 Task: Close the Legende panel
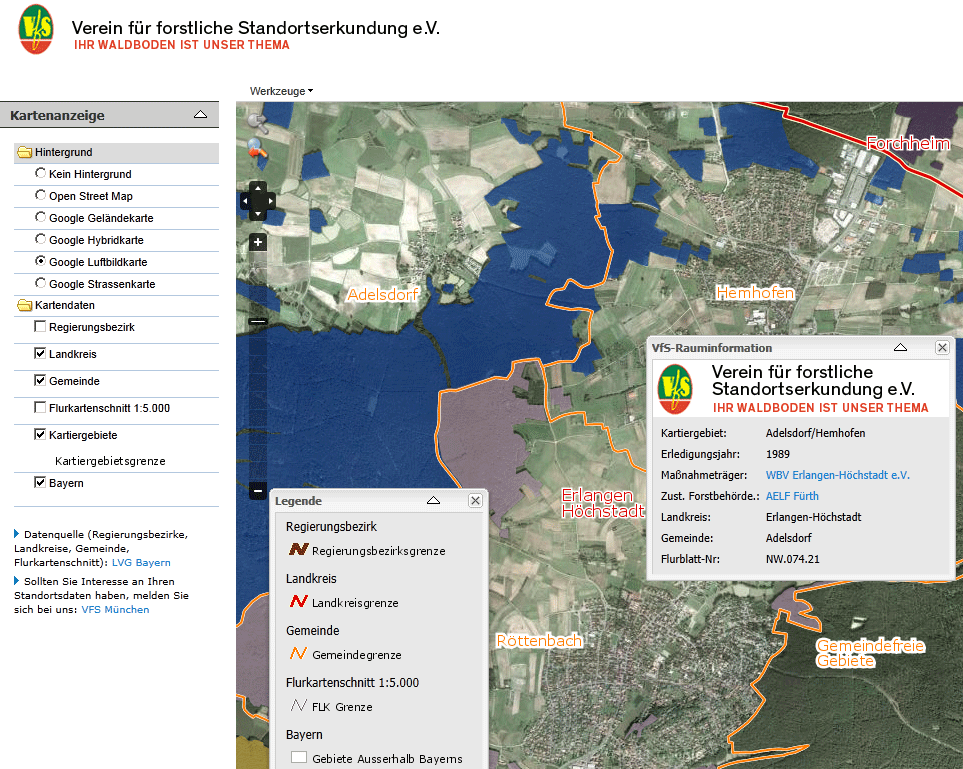(475, 501)
